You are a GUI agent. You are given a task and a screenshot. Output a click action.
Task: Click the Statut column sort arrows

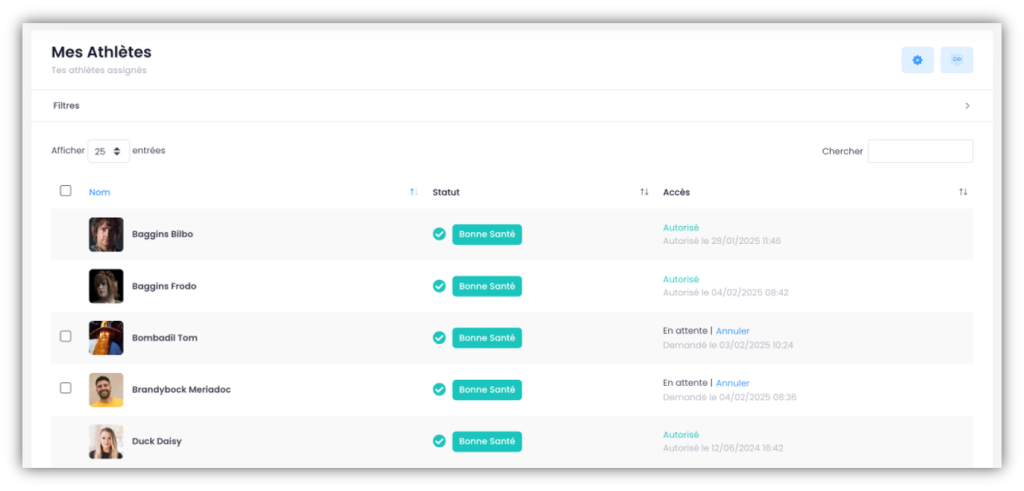point(644,192)
